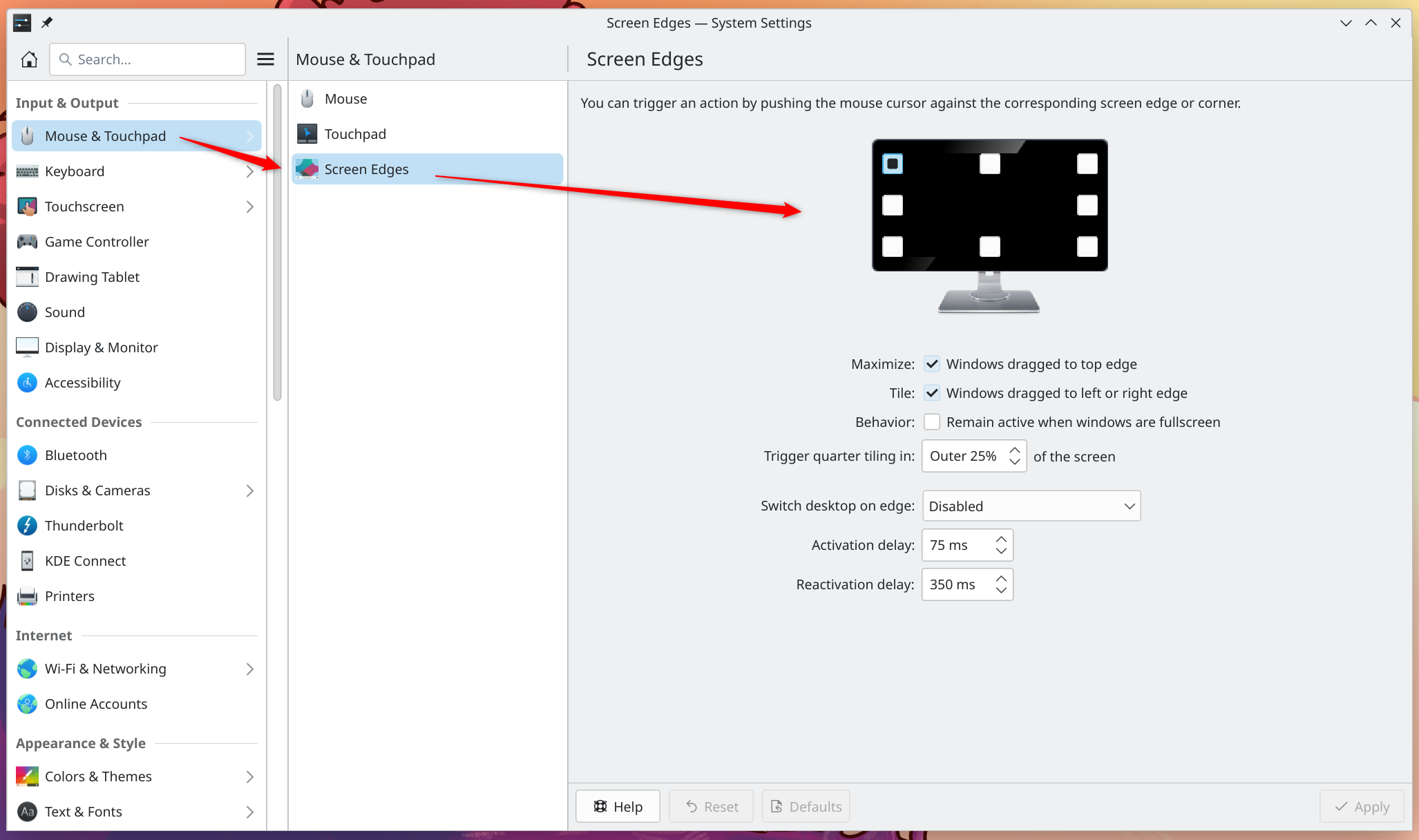Click the Drawing Tablet icon

tap(27, 276)
